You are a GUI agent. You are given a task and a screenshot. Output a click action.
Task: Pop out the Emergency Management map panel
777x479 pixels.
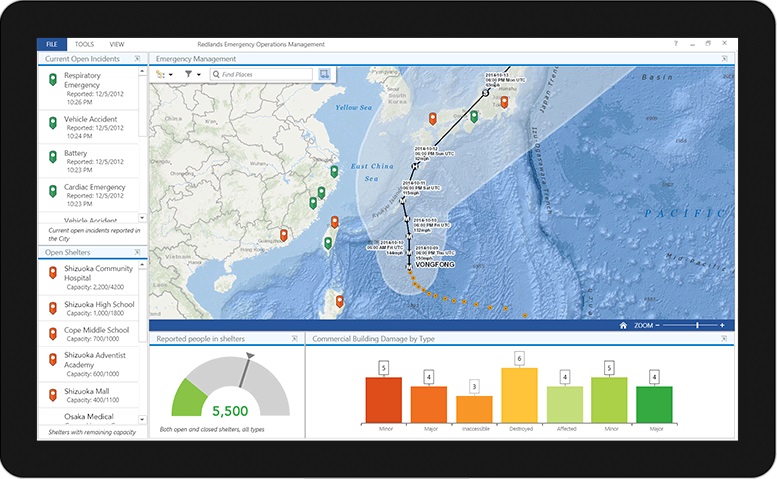(724, 58)
